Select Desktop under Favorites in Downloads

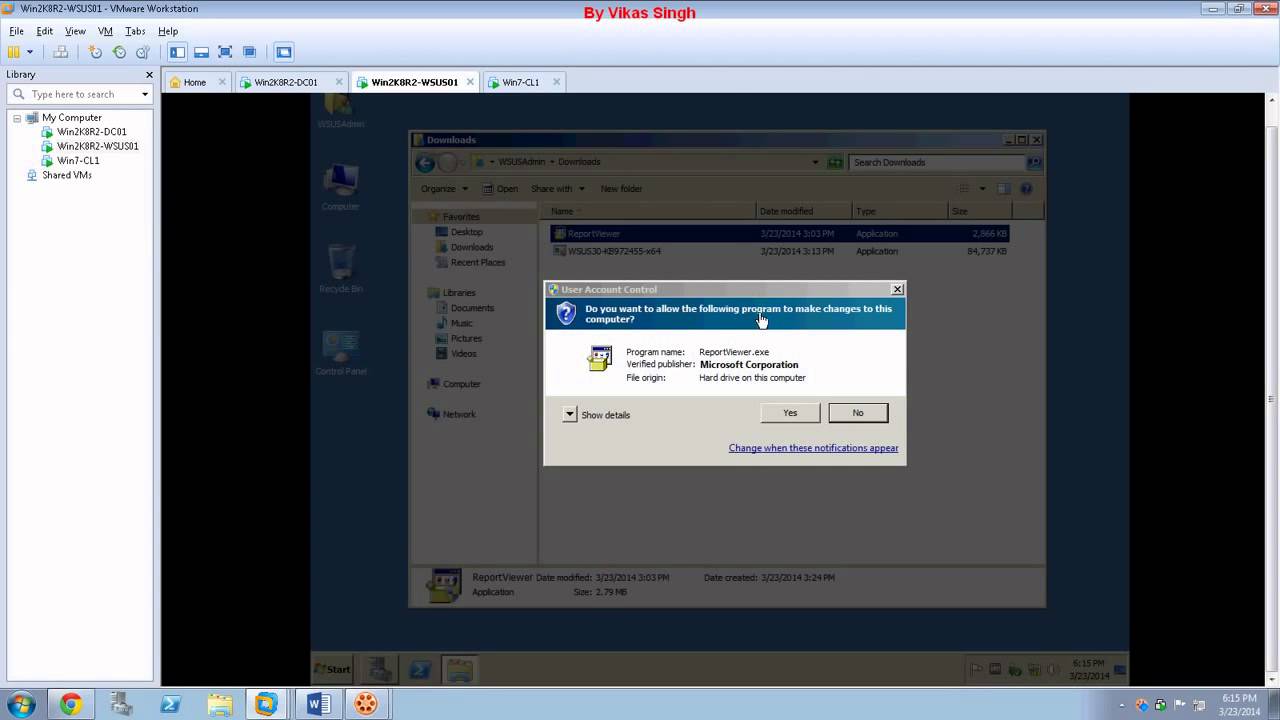click(x=466, y=232)
